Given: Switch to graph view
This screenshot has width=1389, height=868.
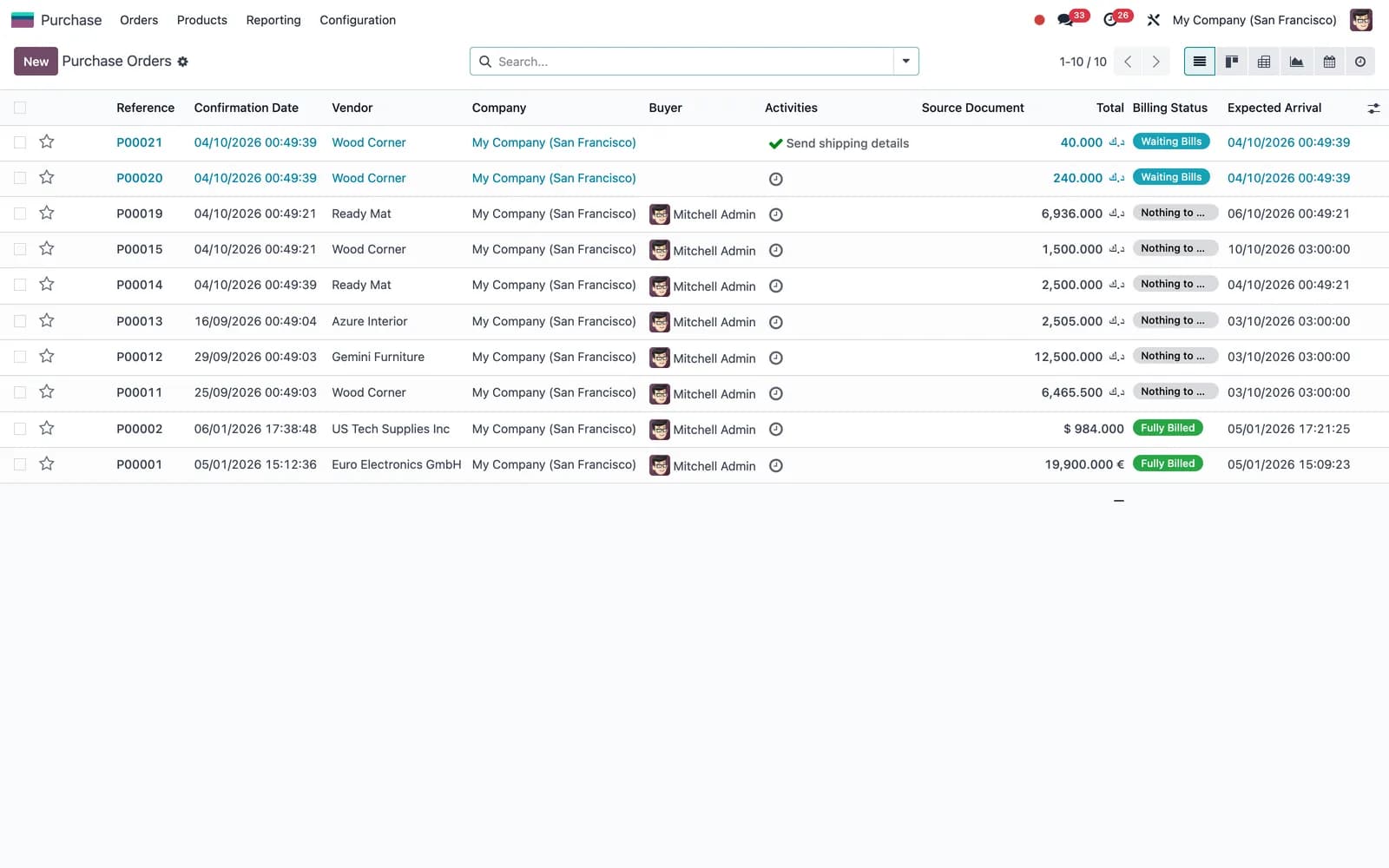Looking at the screenshot, I should pos(1296,62).
